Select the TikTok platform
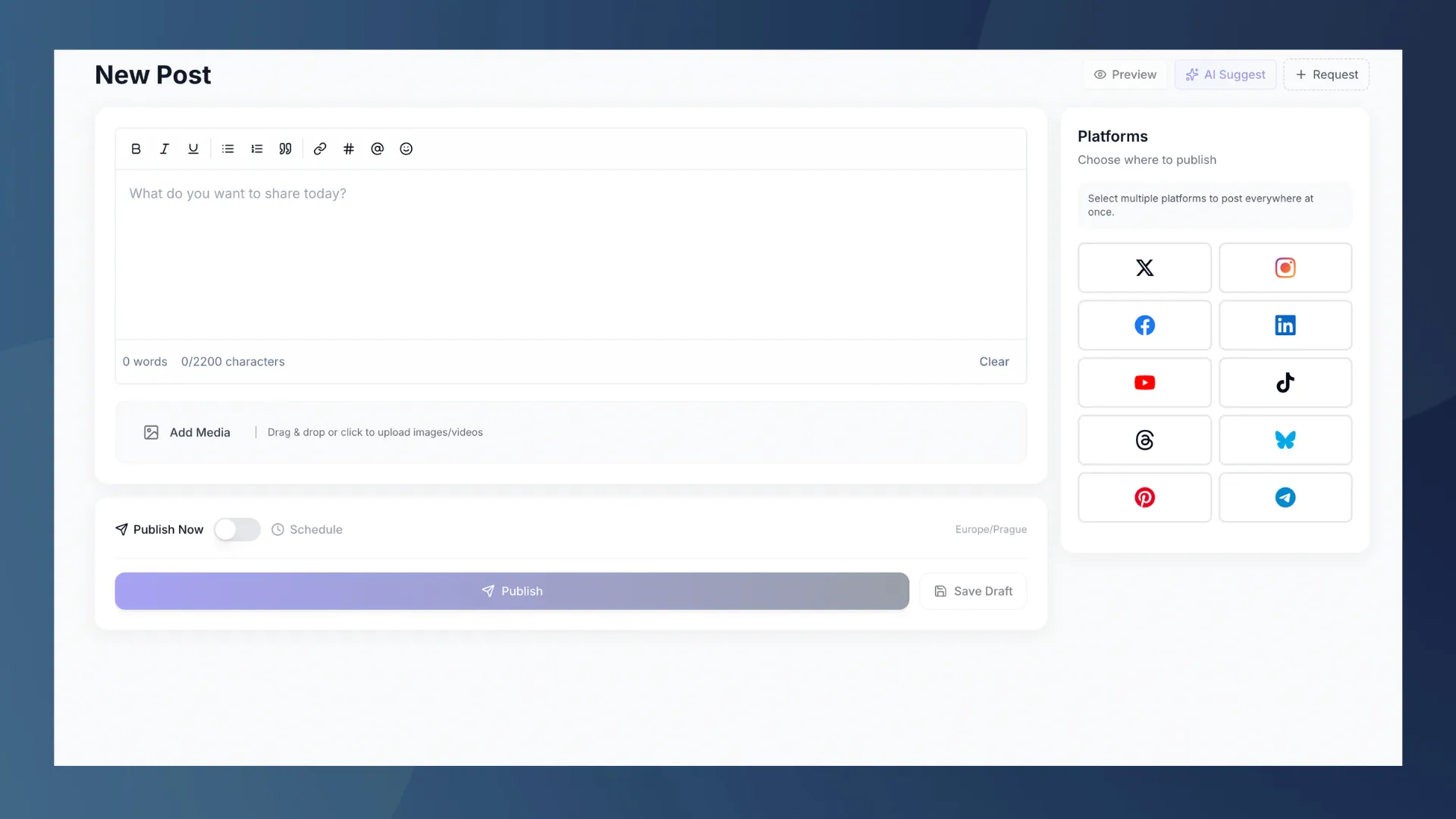Screen dimensions: 1456x819 [1285, 383]
